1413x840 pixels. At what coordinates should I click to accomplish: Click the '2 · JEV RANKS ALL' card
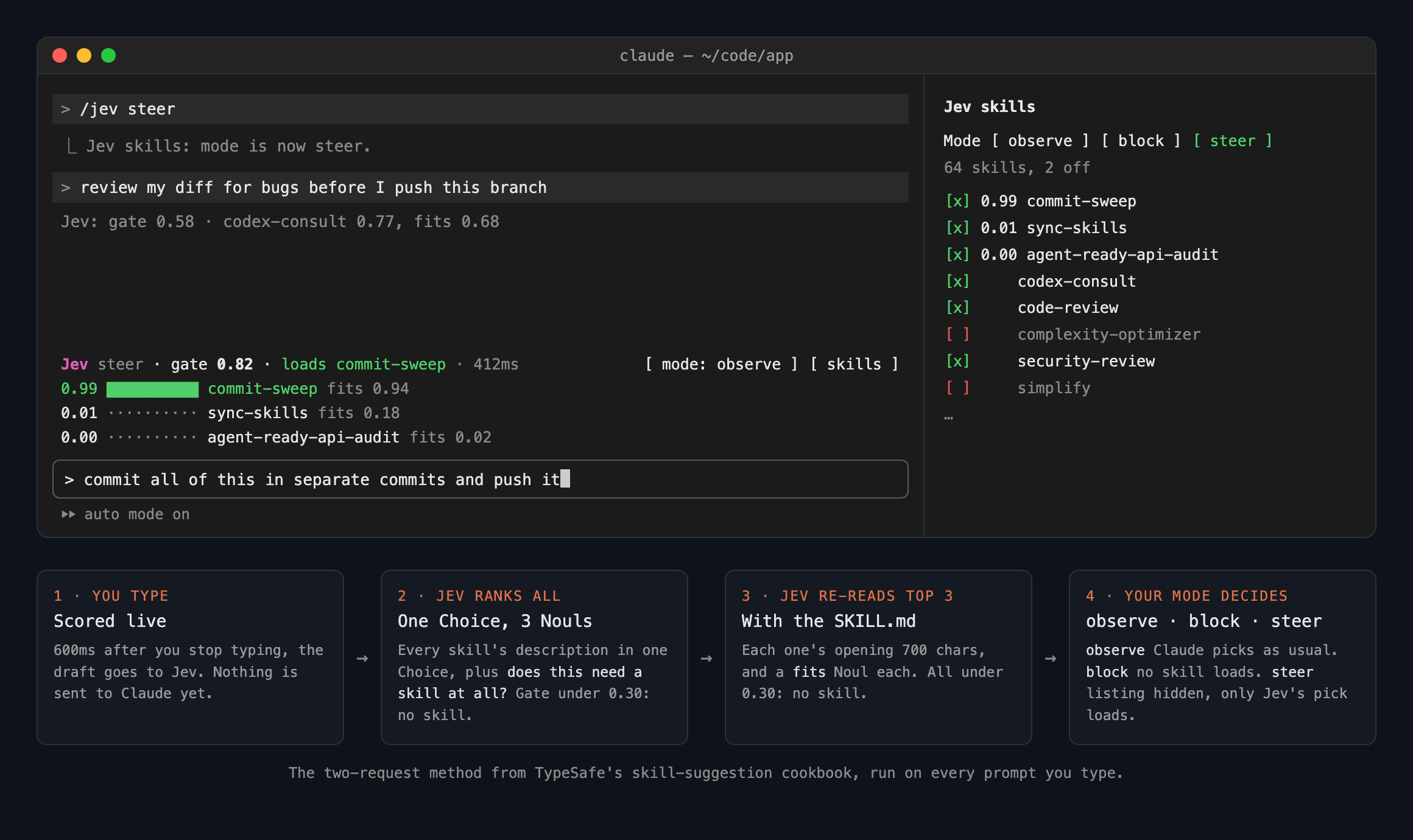click(x=534, y=657)
